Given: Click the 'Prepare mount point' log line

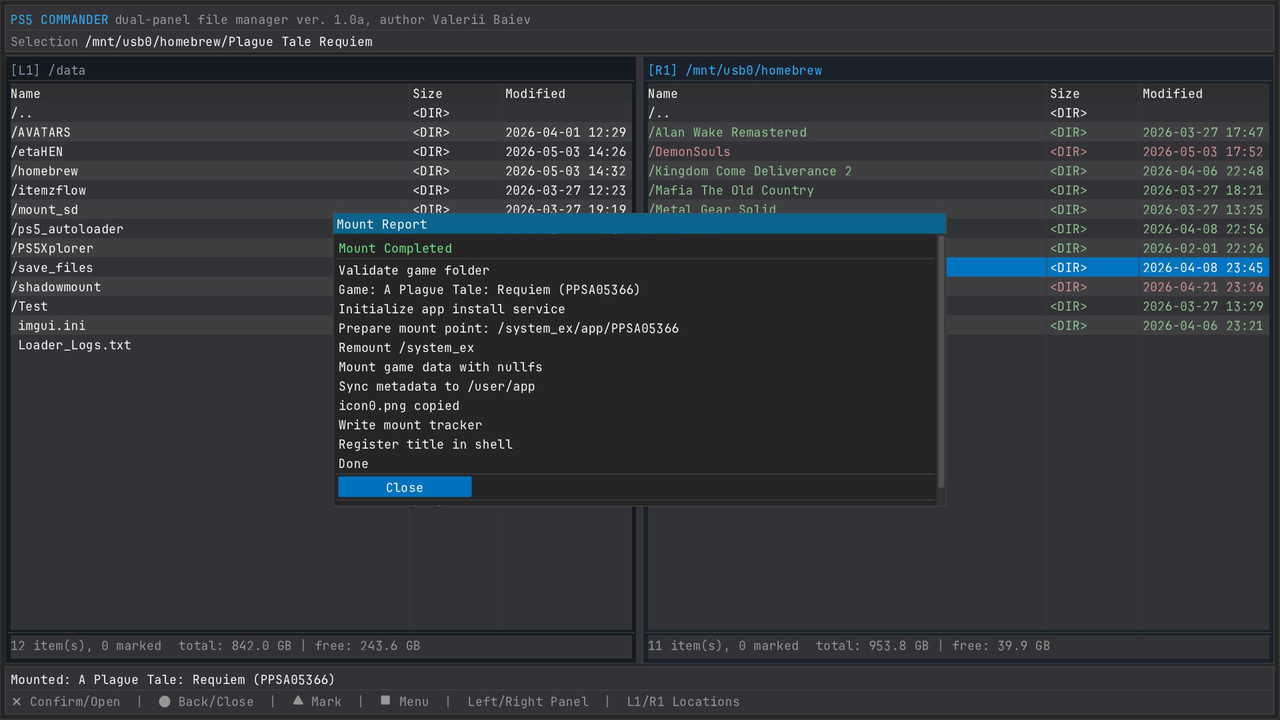Looking at the screenshot, I should point(509,329).
